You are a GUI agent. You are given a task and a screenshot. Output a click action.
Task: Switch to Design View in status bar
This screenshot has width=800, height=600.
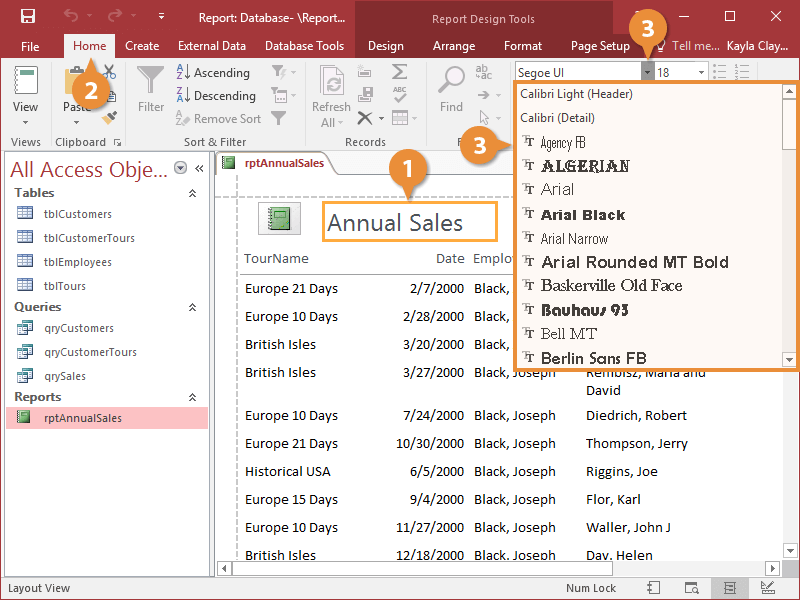767,588
